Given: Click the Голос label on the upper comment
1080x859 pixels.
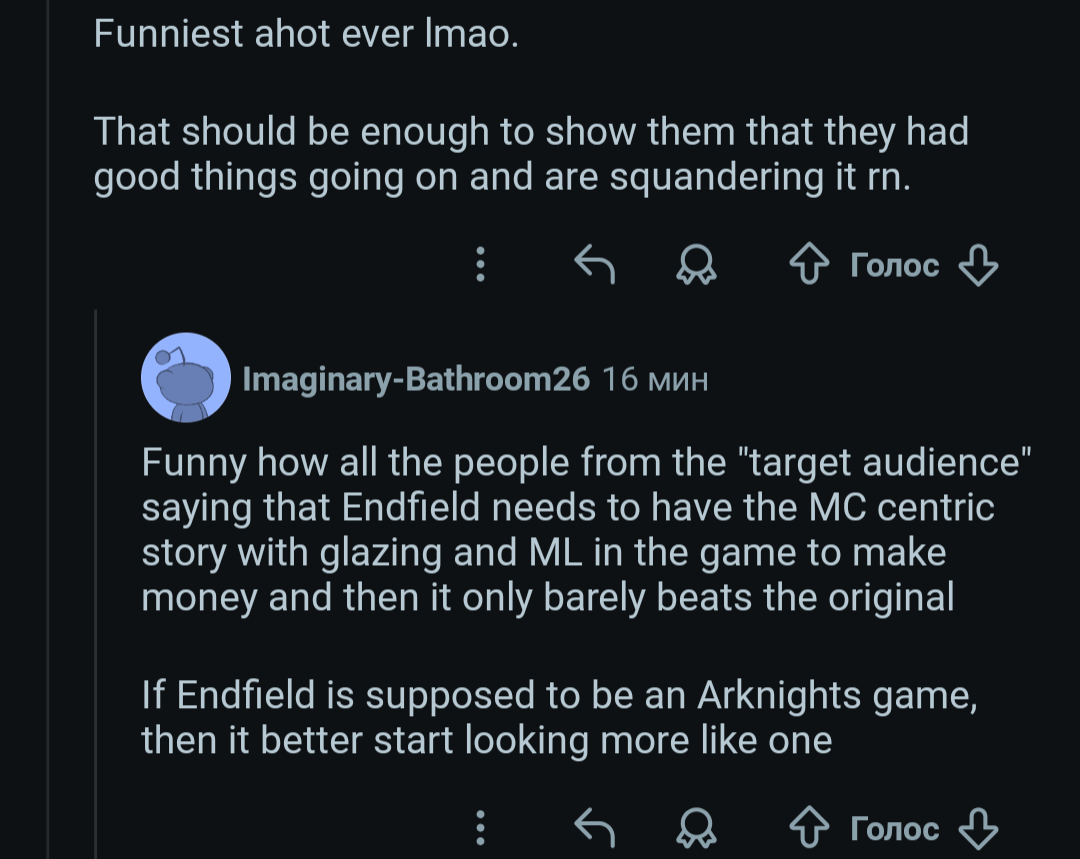Looking at the screenshot, I should [x=894, y=265].
